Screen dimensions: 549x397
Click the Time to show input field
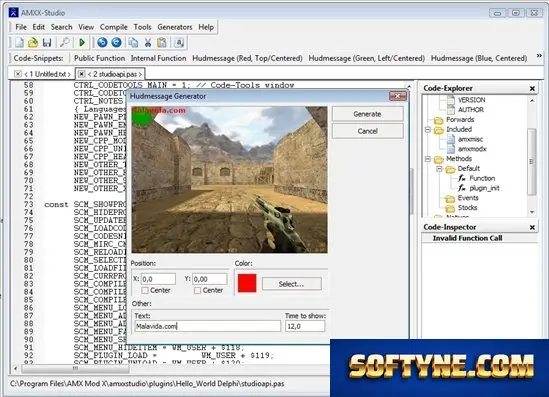tap(305, 326)
